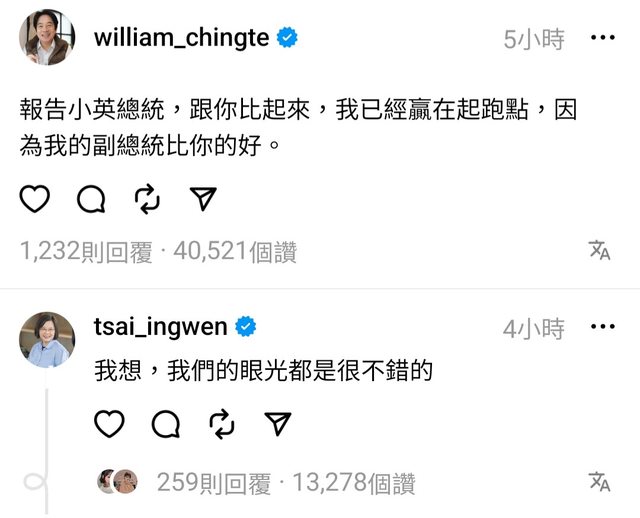Visit the tsai_ingwen username link
Viewport: 640px width, 518px height.
(x=160, y=327)
